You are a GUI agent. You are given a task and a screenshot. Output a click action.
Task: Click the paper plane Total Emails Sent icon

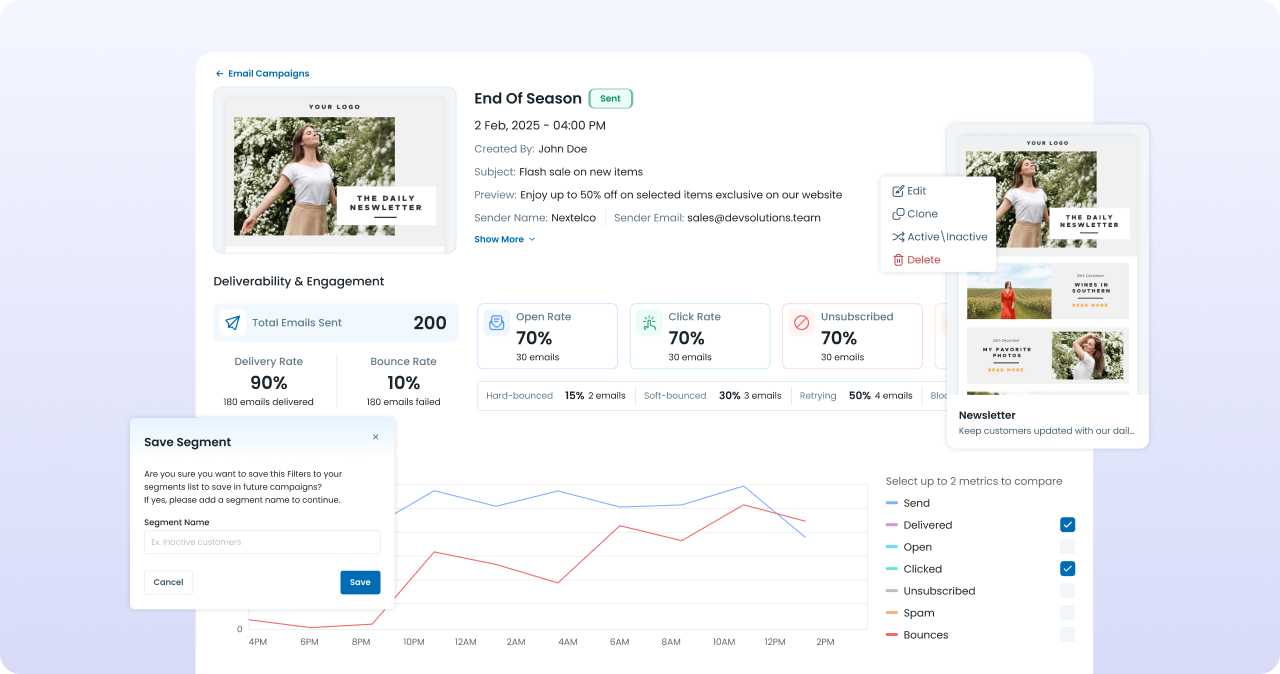pyautogui.click(x=233, y=323)
